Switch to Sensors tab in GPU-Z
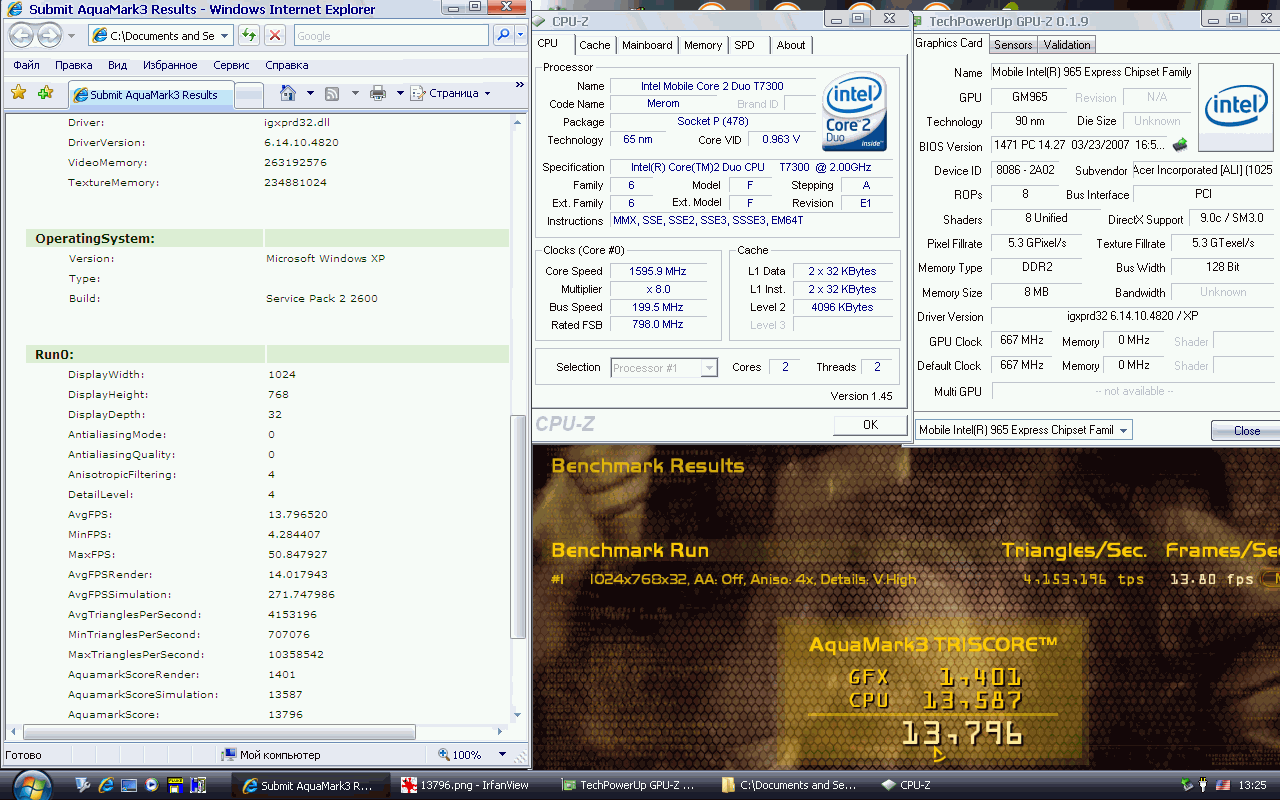1280x800 pixels. pos(1013,45)
